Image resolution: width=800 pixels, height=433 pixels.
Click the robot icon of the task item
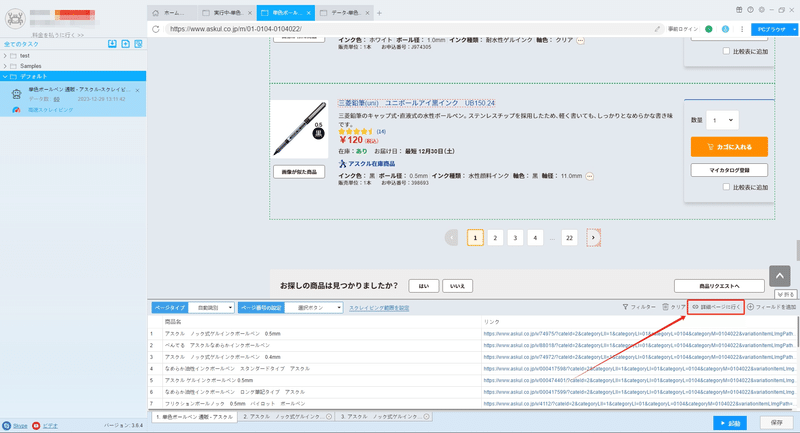point(17,94)
